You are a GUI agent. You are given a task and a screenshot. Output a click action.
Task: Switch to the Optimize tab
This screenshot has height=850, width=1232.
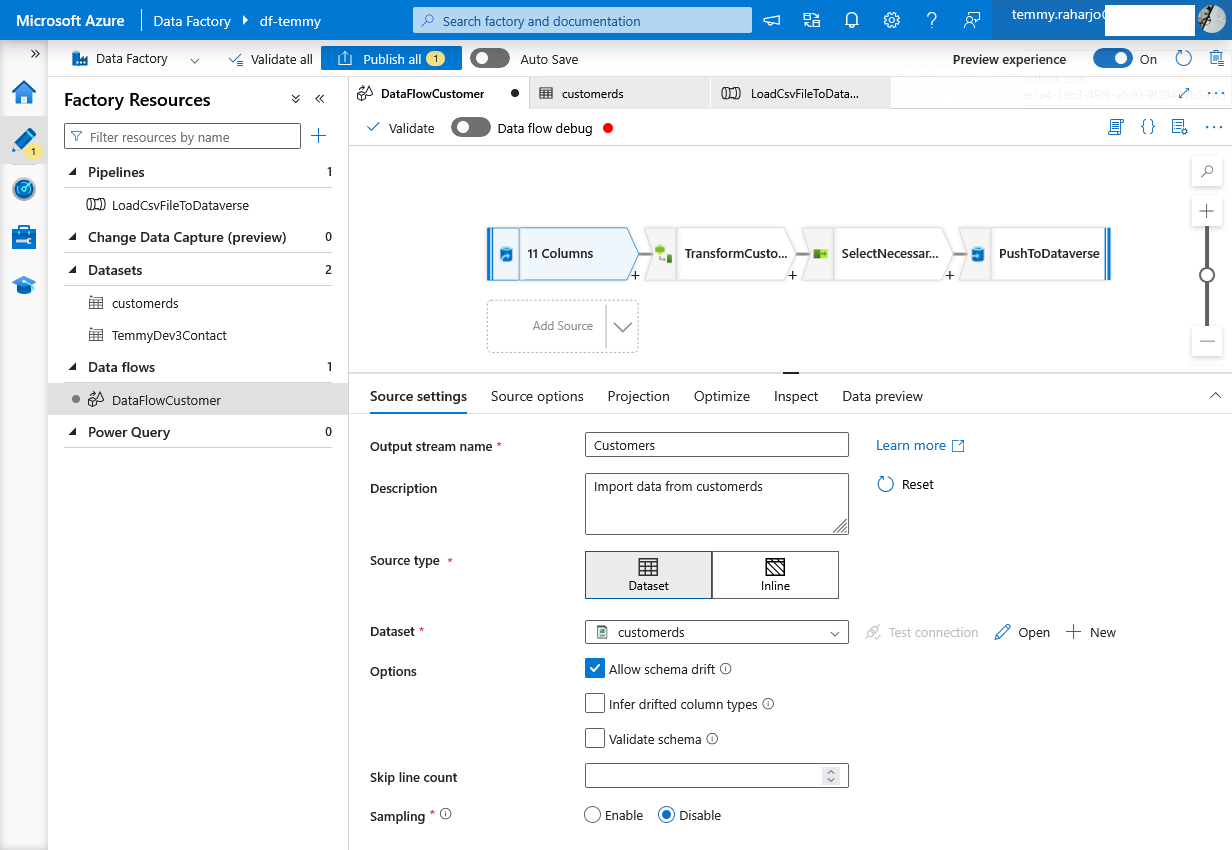(x=722, y=396)
